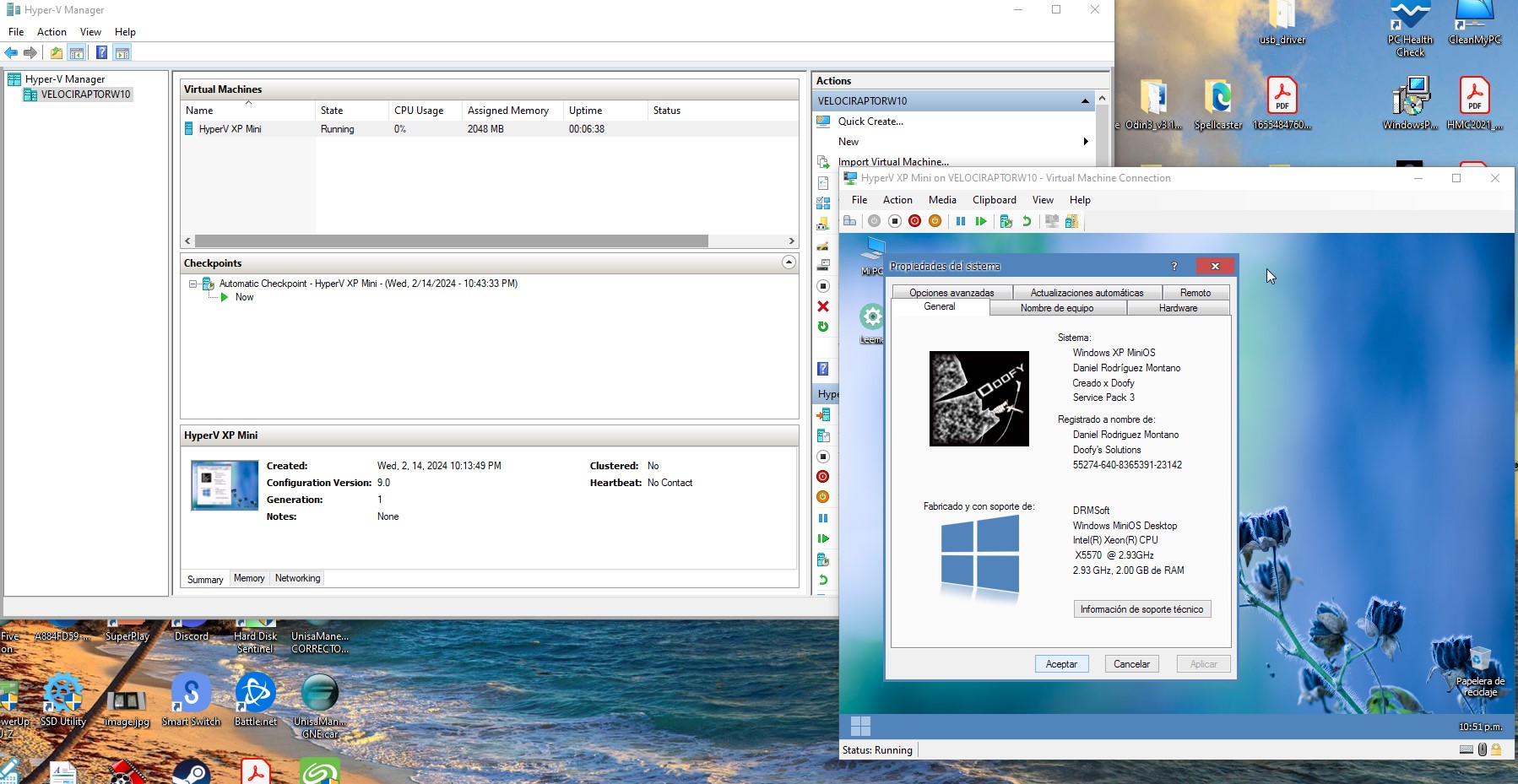1518x784 pixels.
Task: Open Action menu in Hyper-V Manager
Action: 52,32
